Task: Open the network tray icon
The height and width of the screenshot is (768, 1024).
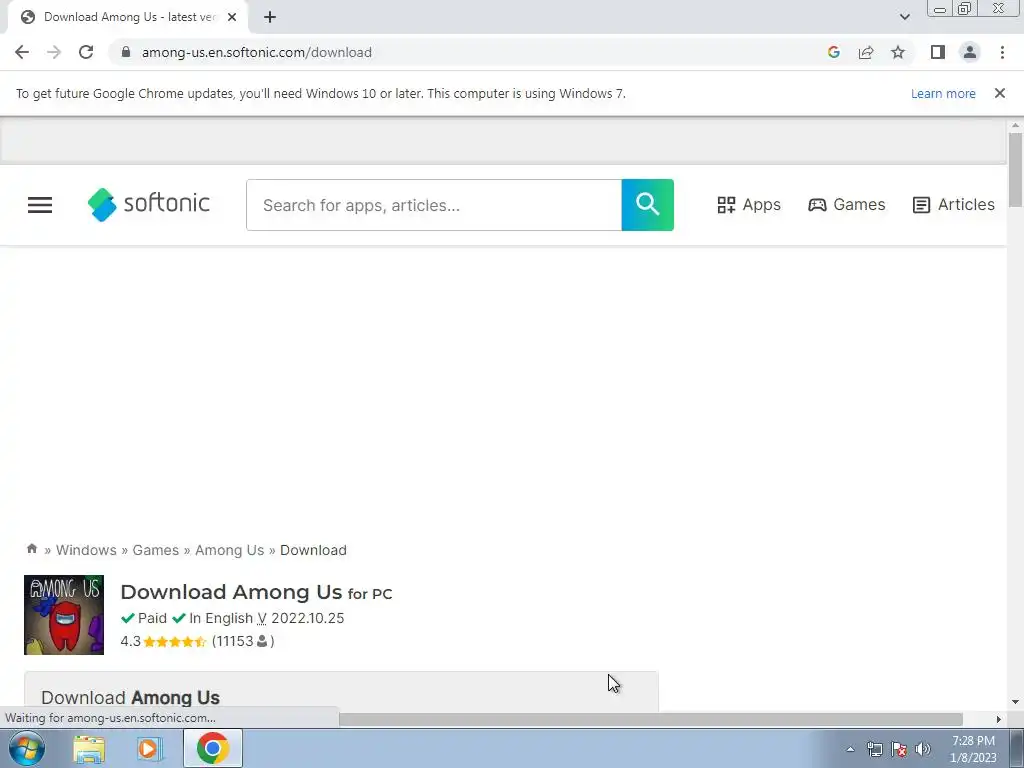Action: [x=874, y=749]
